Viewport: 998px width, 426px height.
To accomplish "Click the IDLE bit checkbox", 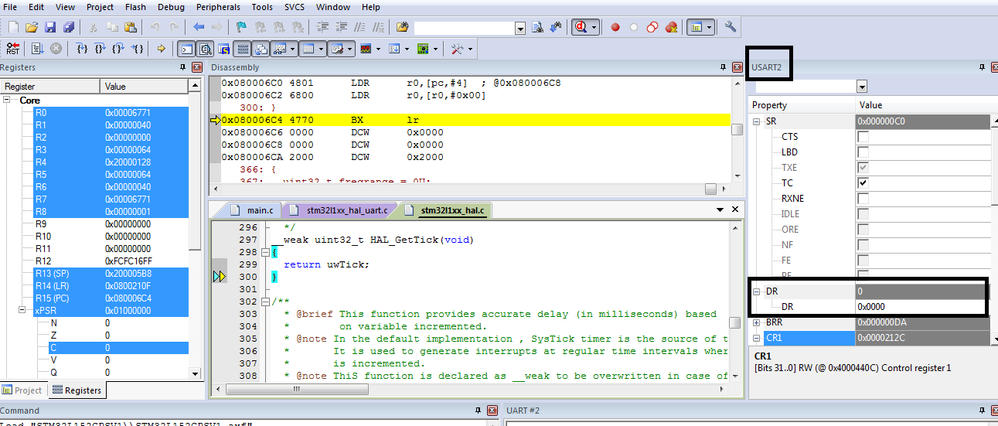I will [863, 214].
